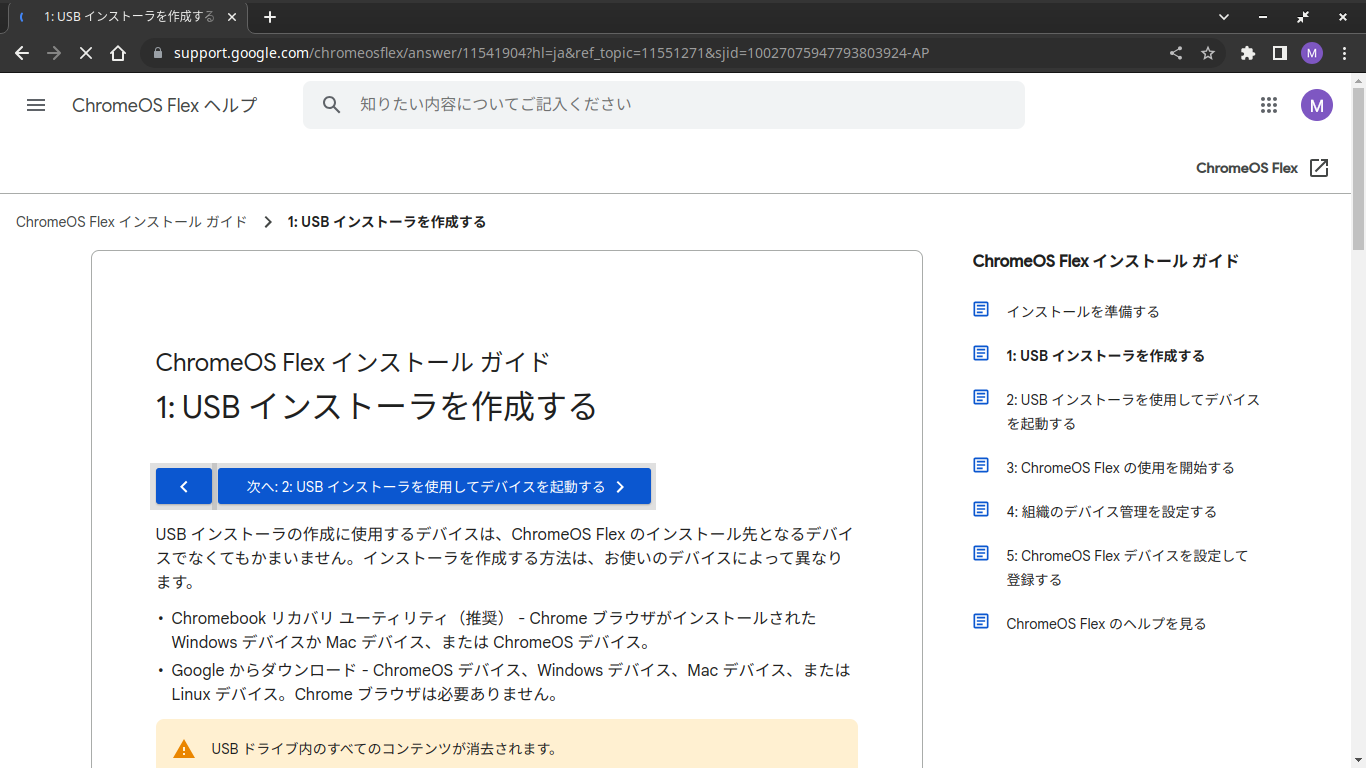Image resolution: width=1366 pixels, height=768 pixels.
Task: Open Chrome three-dot menu
Action: pos(1343,53)
